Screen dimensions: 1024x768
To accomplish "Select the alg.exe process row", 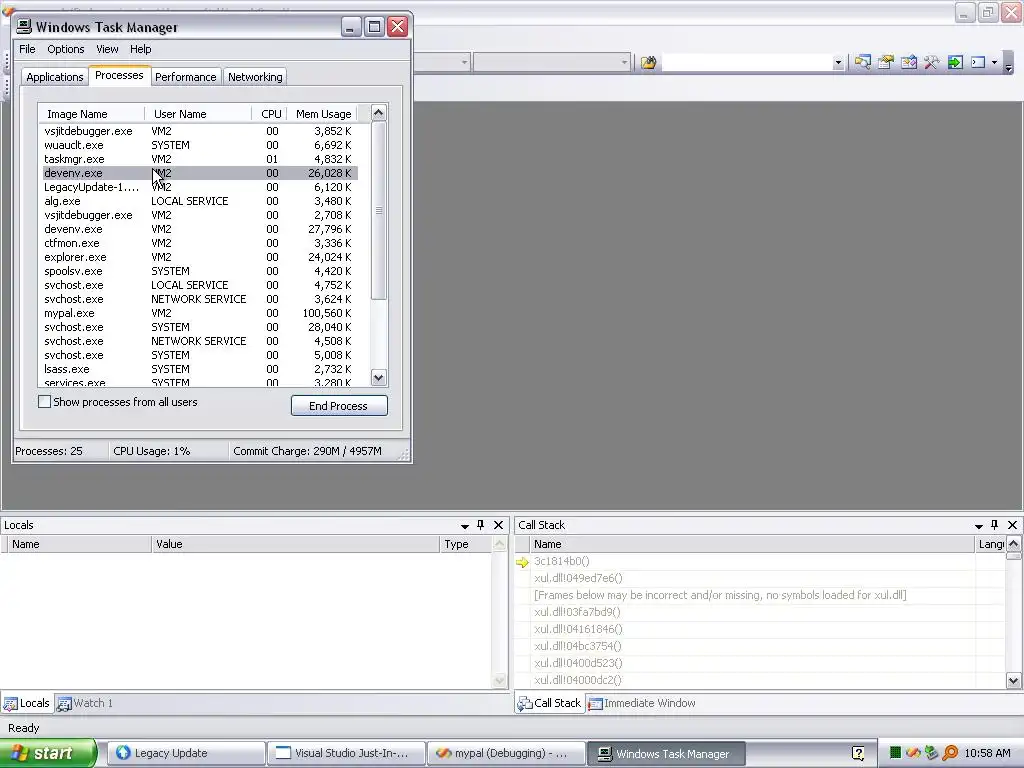I will point(200,200).
